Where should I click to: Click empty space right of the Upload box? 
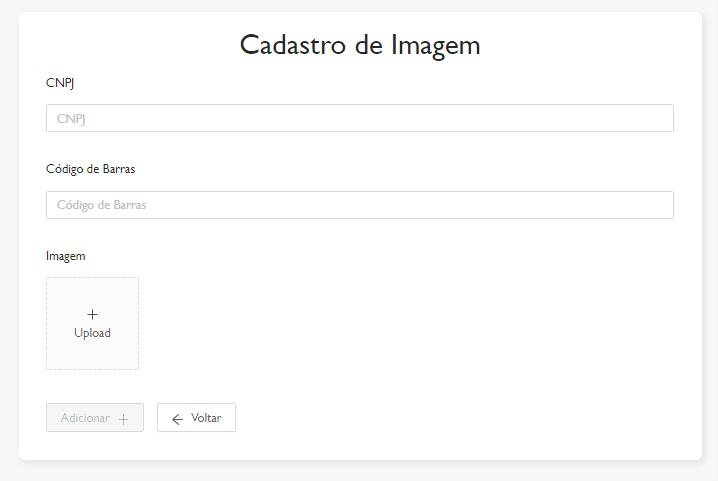tap(400, 323)
